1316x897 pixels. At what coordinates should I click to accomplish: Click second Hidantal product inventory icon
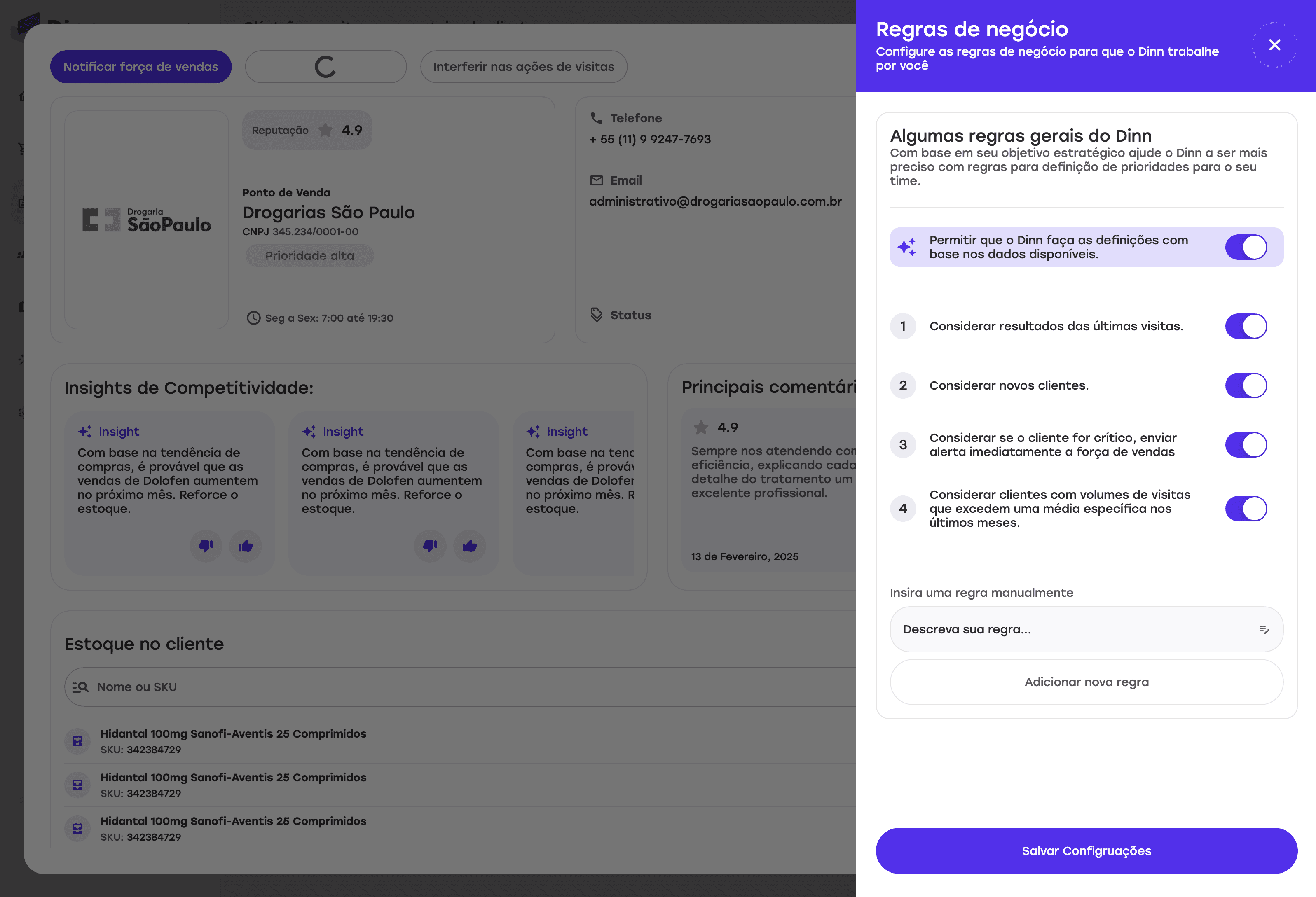pos(77,785)
